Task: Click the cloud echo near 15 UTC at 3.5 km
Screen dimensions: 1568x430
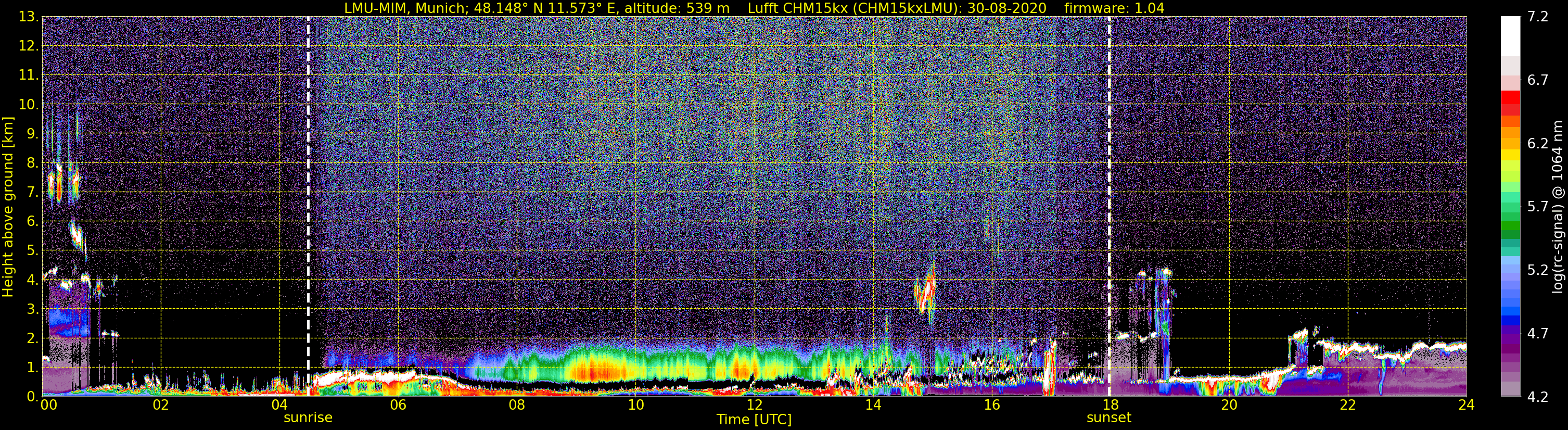Action: pyautogui.click(x=925, y=294)
